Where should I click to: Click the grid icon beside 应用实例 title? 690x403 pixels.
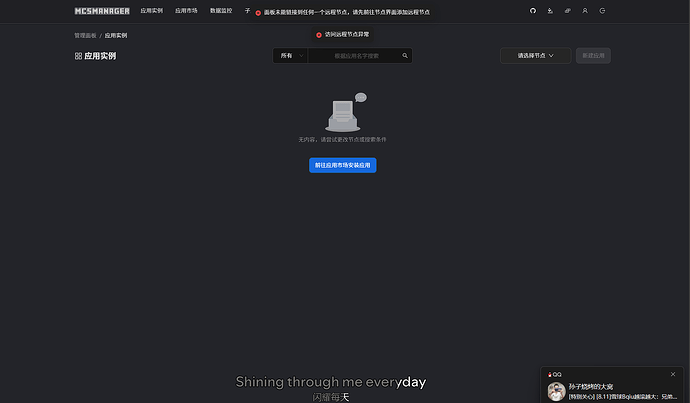pyautogui.click(x=78, y=56)
